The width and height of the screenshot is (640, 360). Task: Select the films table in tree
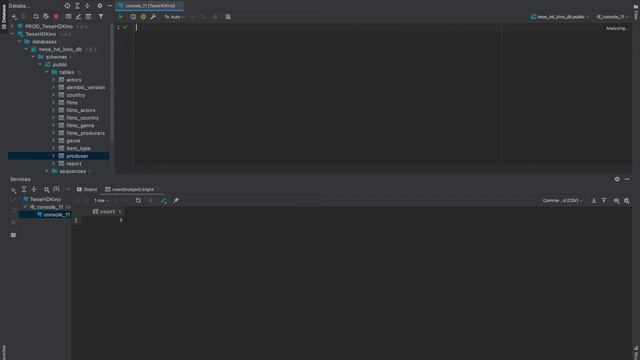coord(72,103)
